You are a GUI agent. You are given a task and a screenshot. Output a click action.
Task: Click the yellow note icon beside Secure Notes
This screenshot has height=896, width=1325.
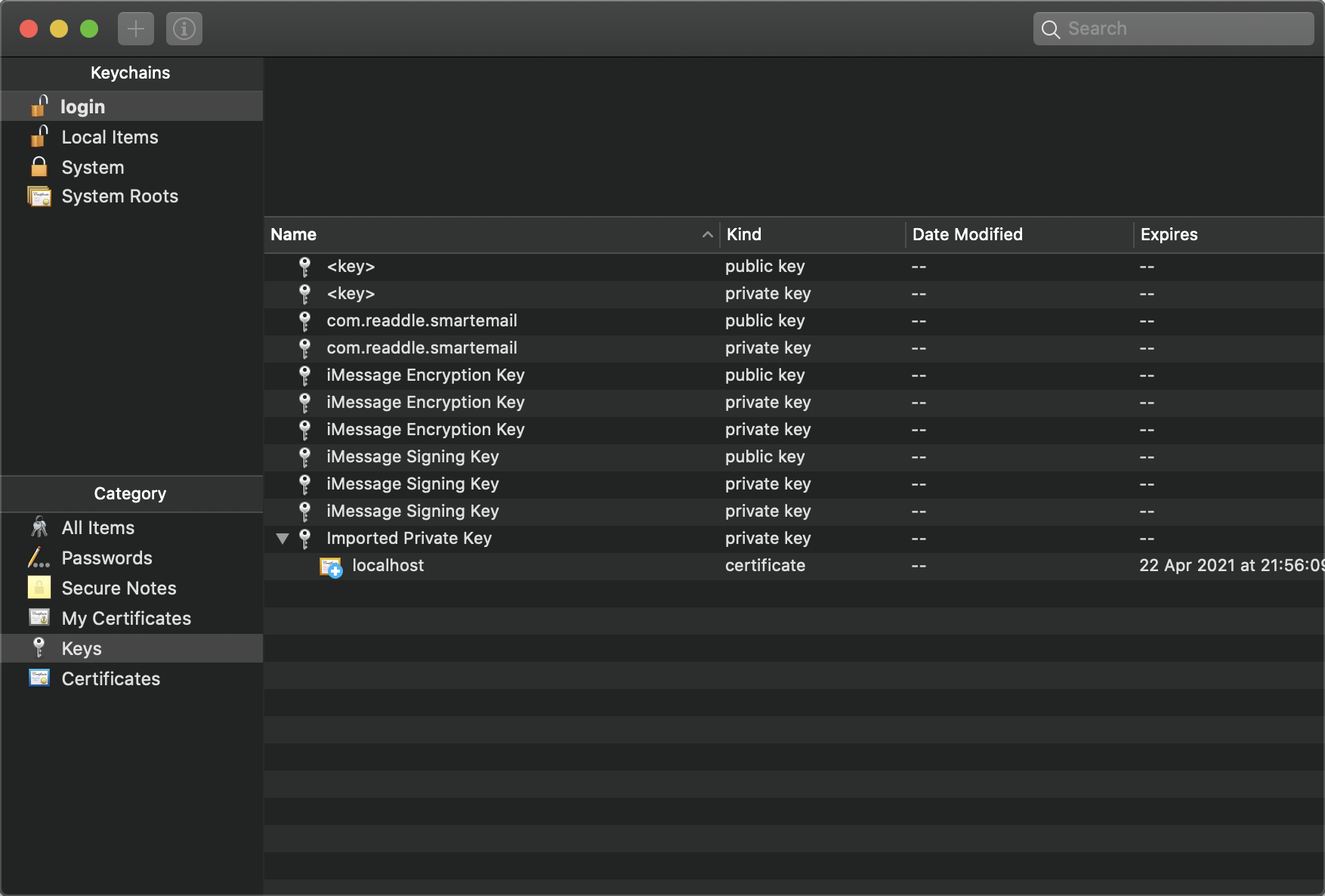tap(39, 587)
